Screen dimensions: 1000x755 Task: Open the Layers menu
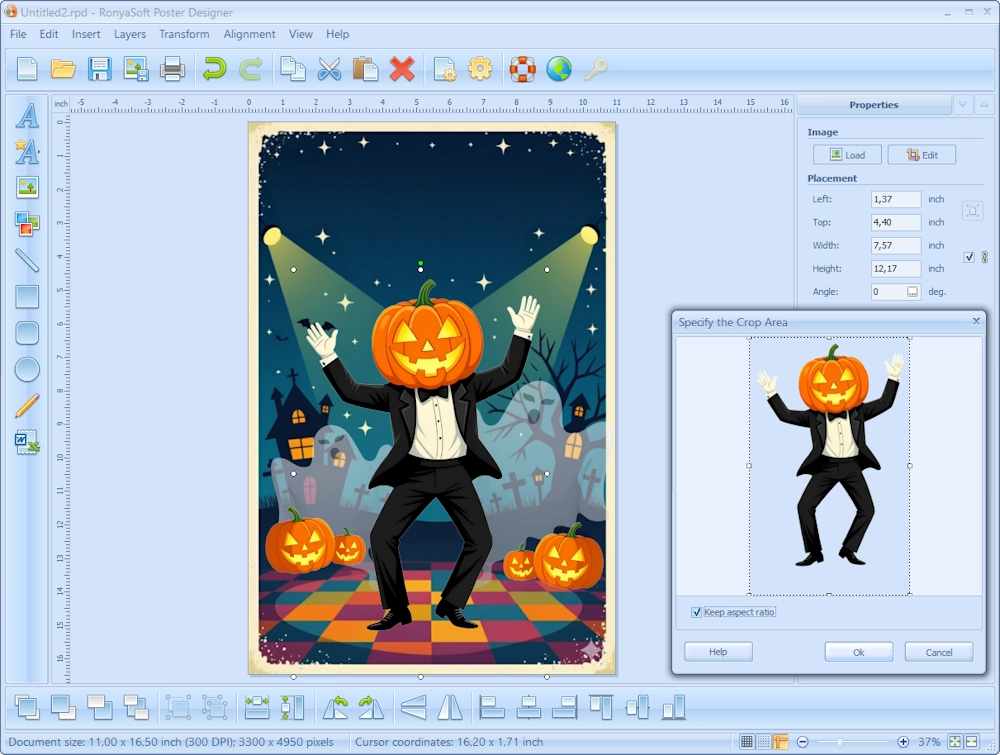coord(130,34)
